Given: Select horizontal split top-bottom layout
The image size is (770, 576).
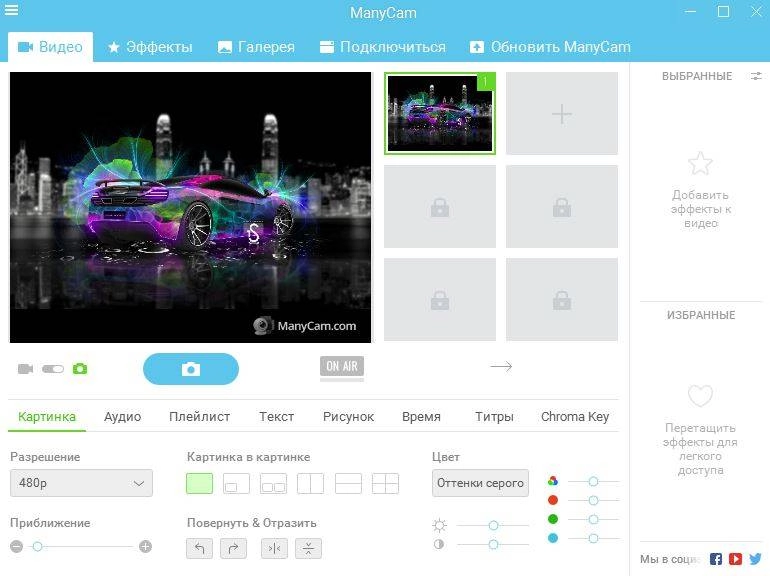Looking at the screenshot, I should pyautogui.click(x=348, y=484).
